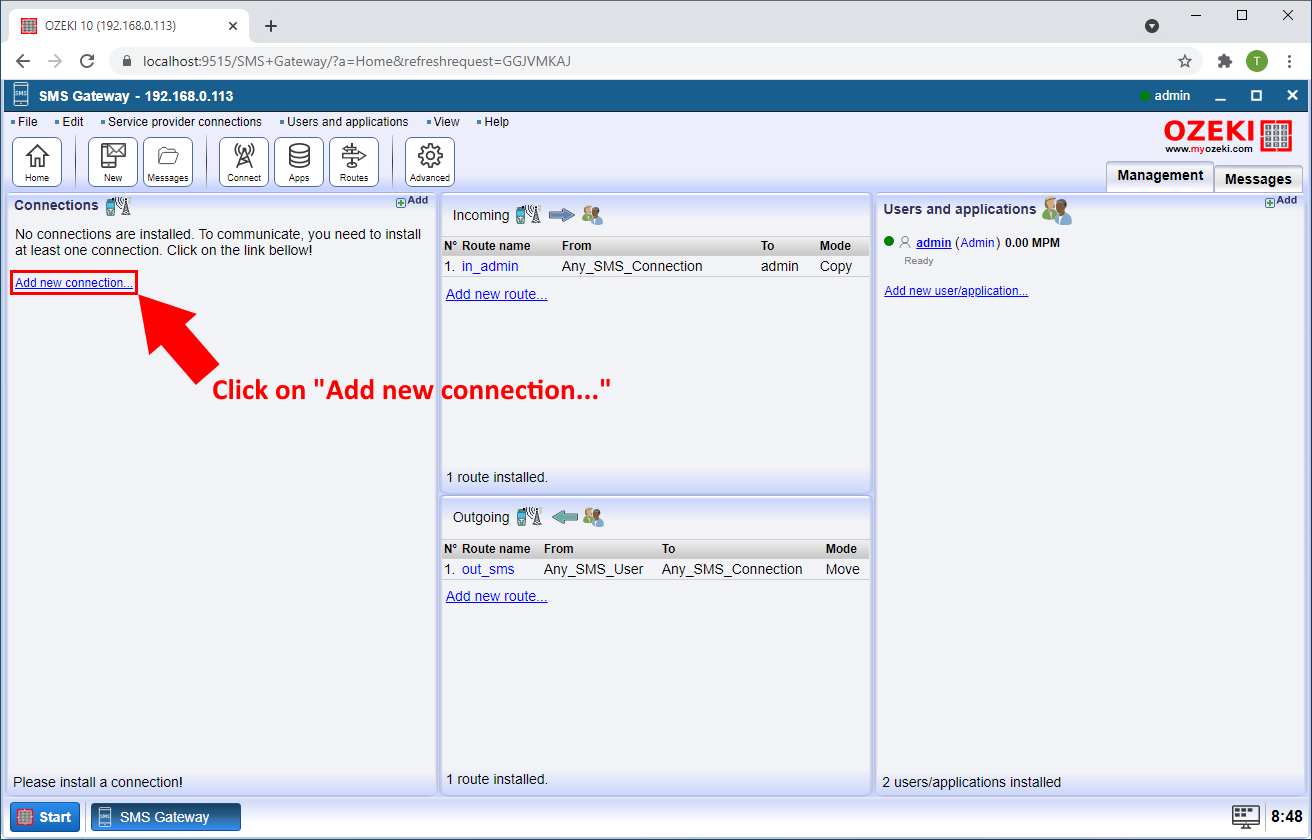Screen dimensions: 1312x840
Task: Click the Add button in Users panel
Action: [1281, 201]
